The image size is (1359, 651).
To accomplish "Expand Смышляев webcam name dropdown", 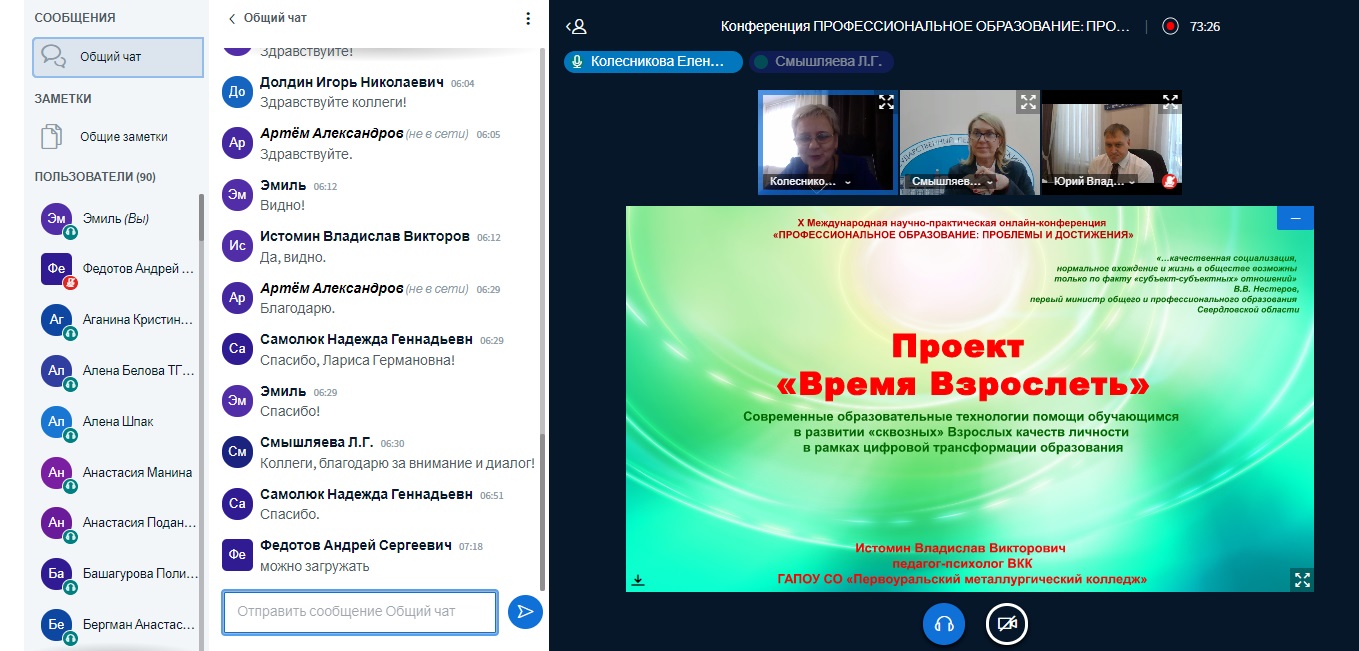I will [990, 183].
